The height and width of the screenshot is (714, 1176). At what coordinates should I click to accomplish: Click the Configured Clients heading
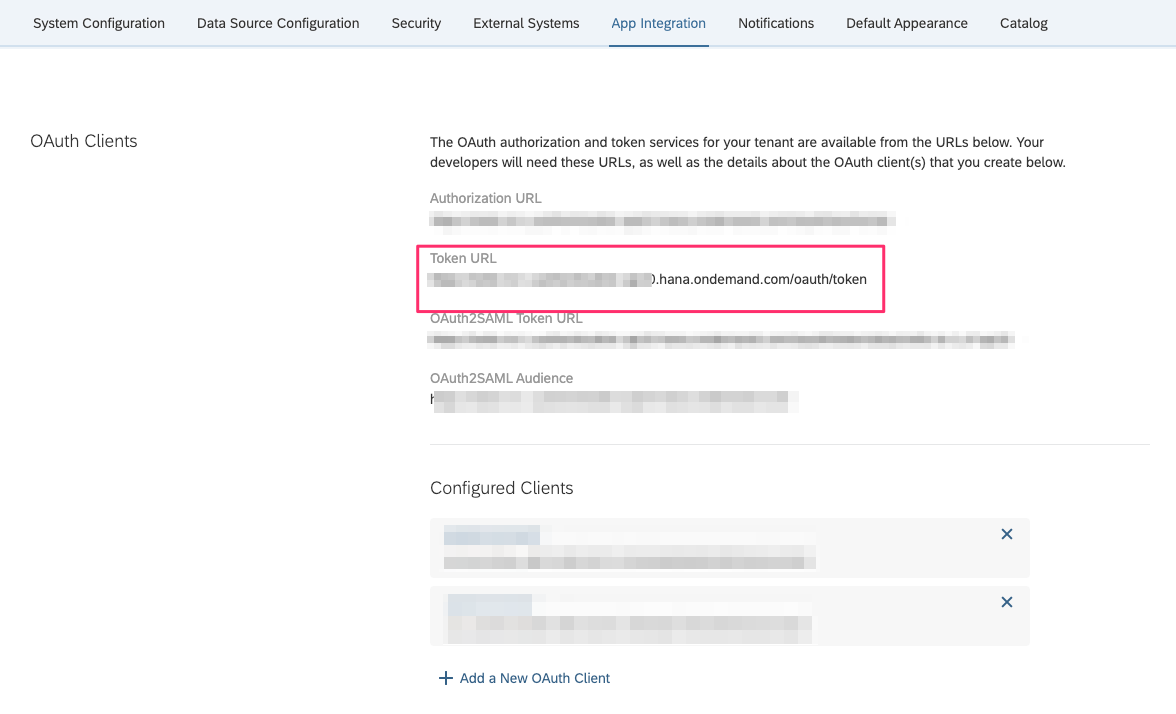click(x=501, y=488)
